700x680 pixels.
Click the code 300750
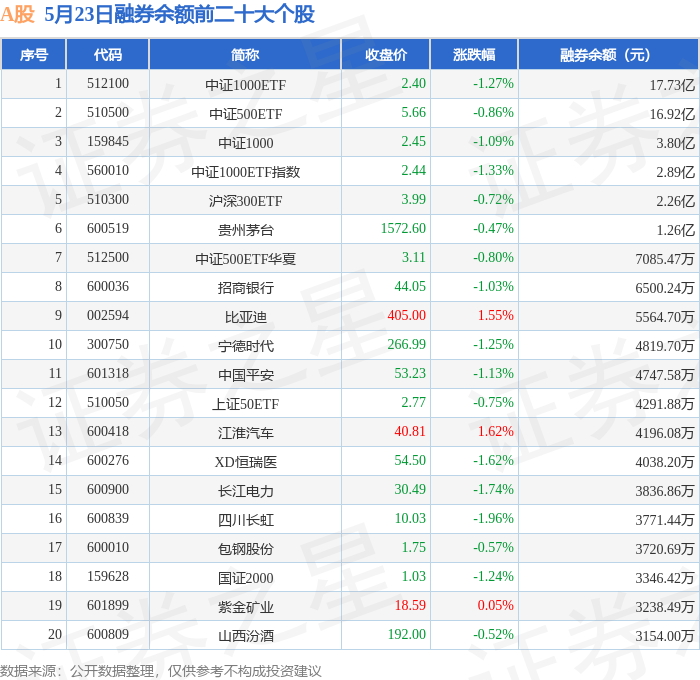pyautogui.click(x=108, y=345)
